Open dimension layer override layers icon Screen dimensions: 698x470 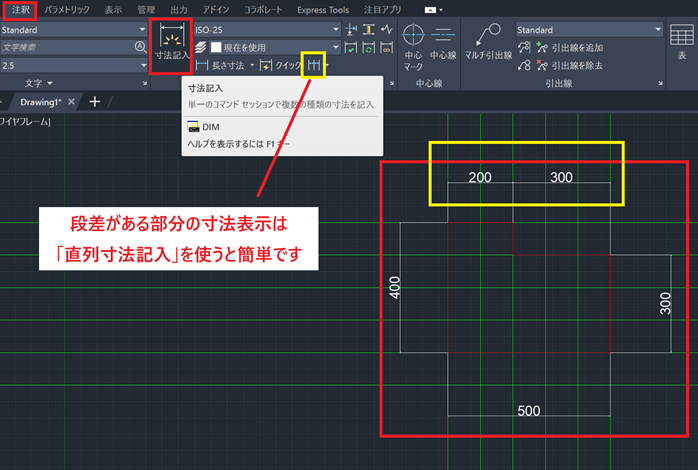click(x=201, y=47)
